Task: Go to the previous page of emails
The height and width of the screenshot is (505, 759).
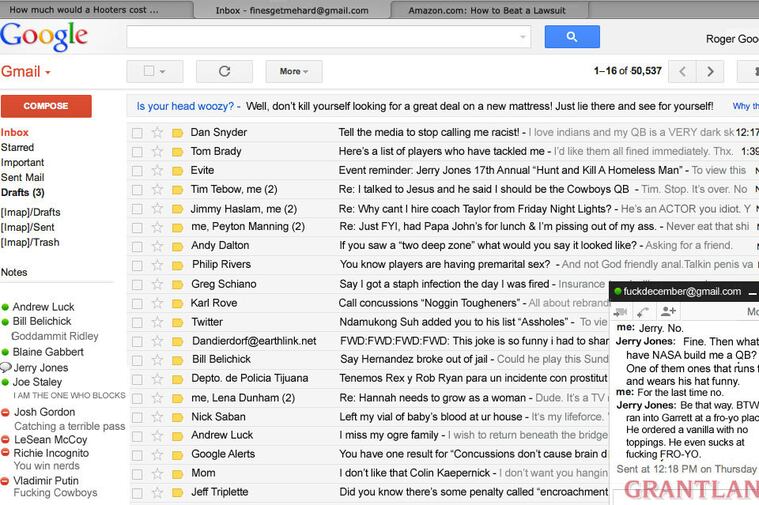Action: coord(682,72)
